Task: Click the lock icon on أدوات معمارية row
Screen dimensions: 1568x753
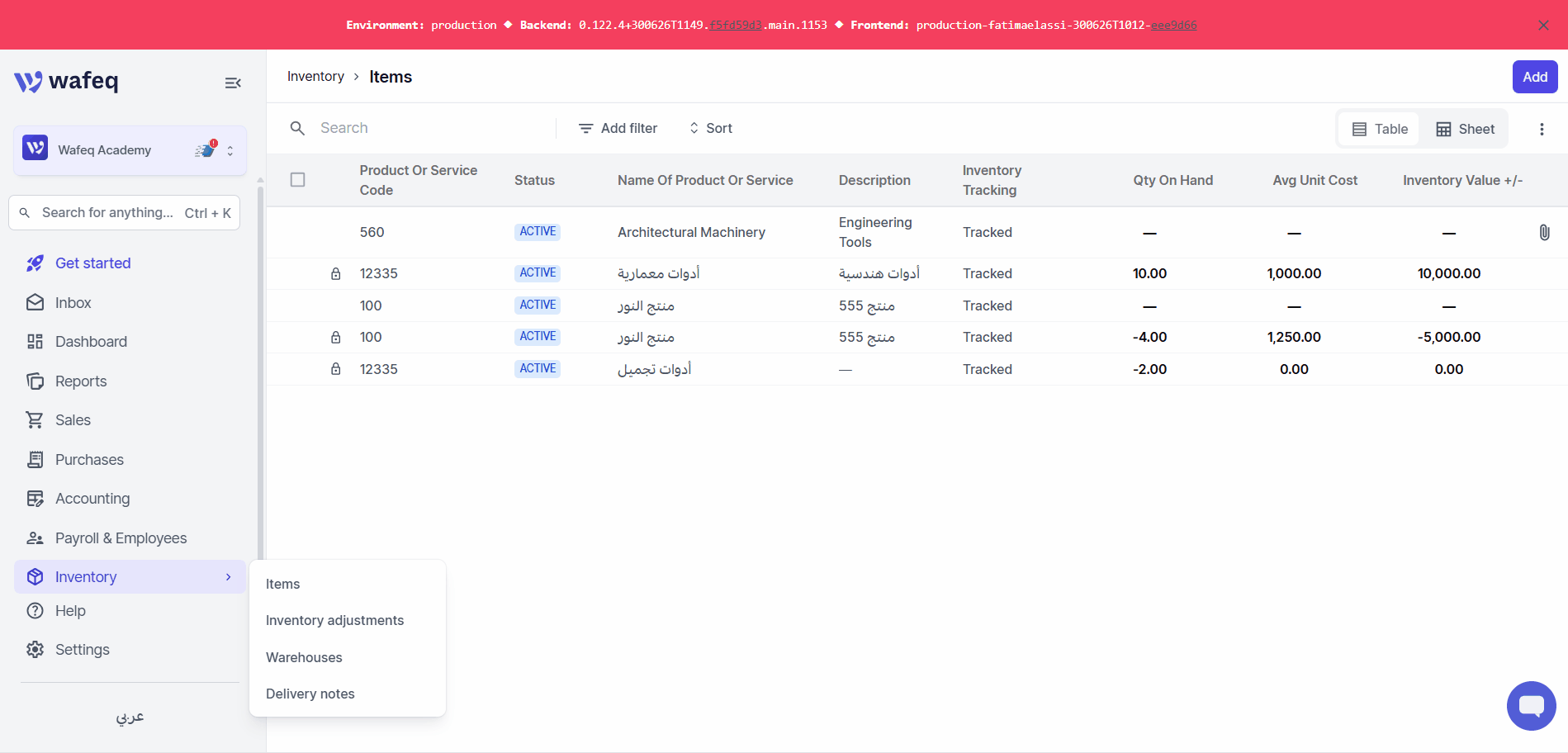Action: point(336,274)
